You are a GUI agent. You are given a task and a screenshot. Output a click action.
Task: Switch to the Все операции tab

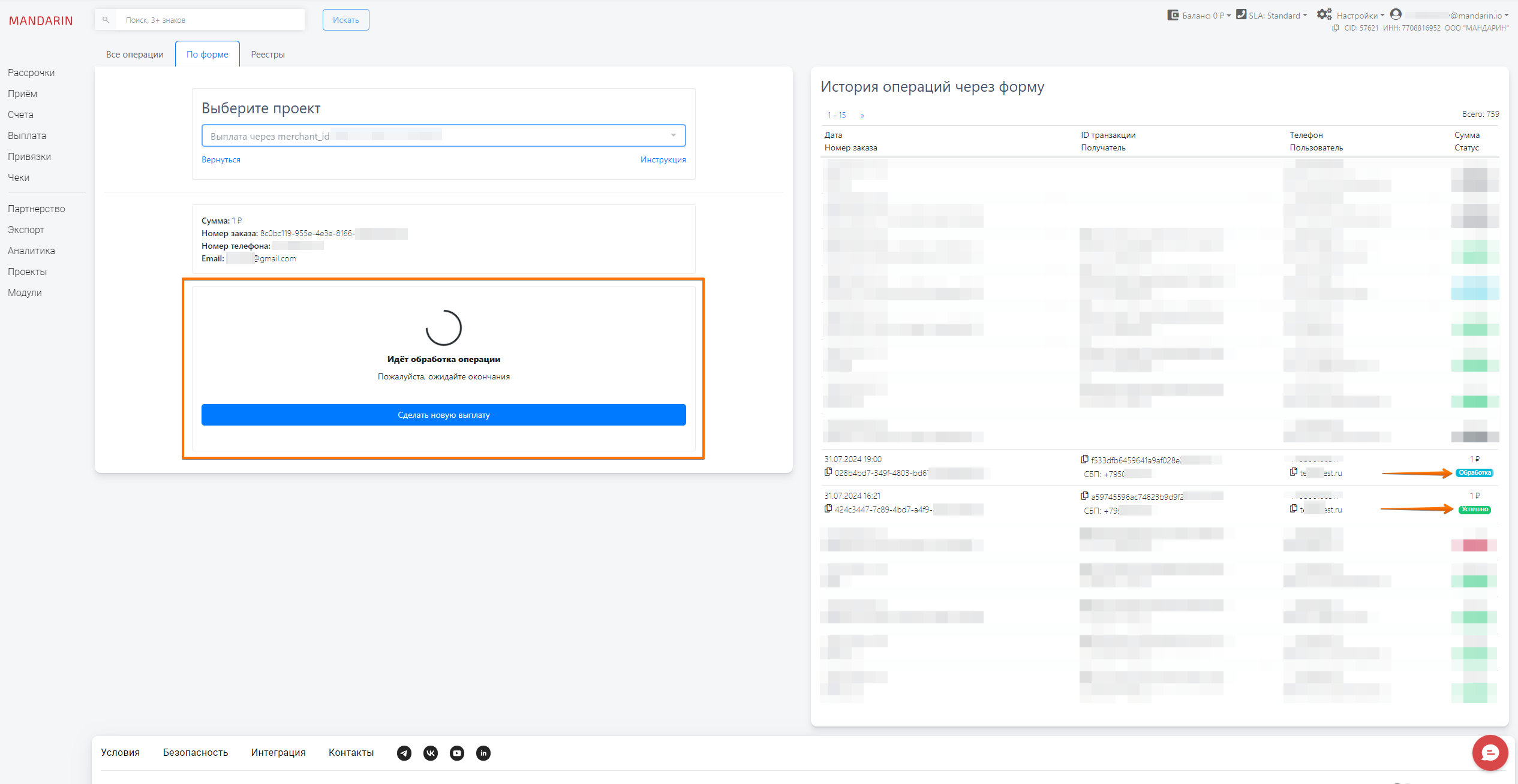pos(134,55)
